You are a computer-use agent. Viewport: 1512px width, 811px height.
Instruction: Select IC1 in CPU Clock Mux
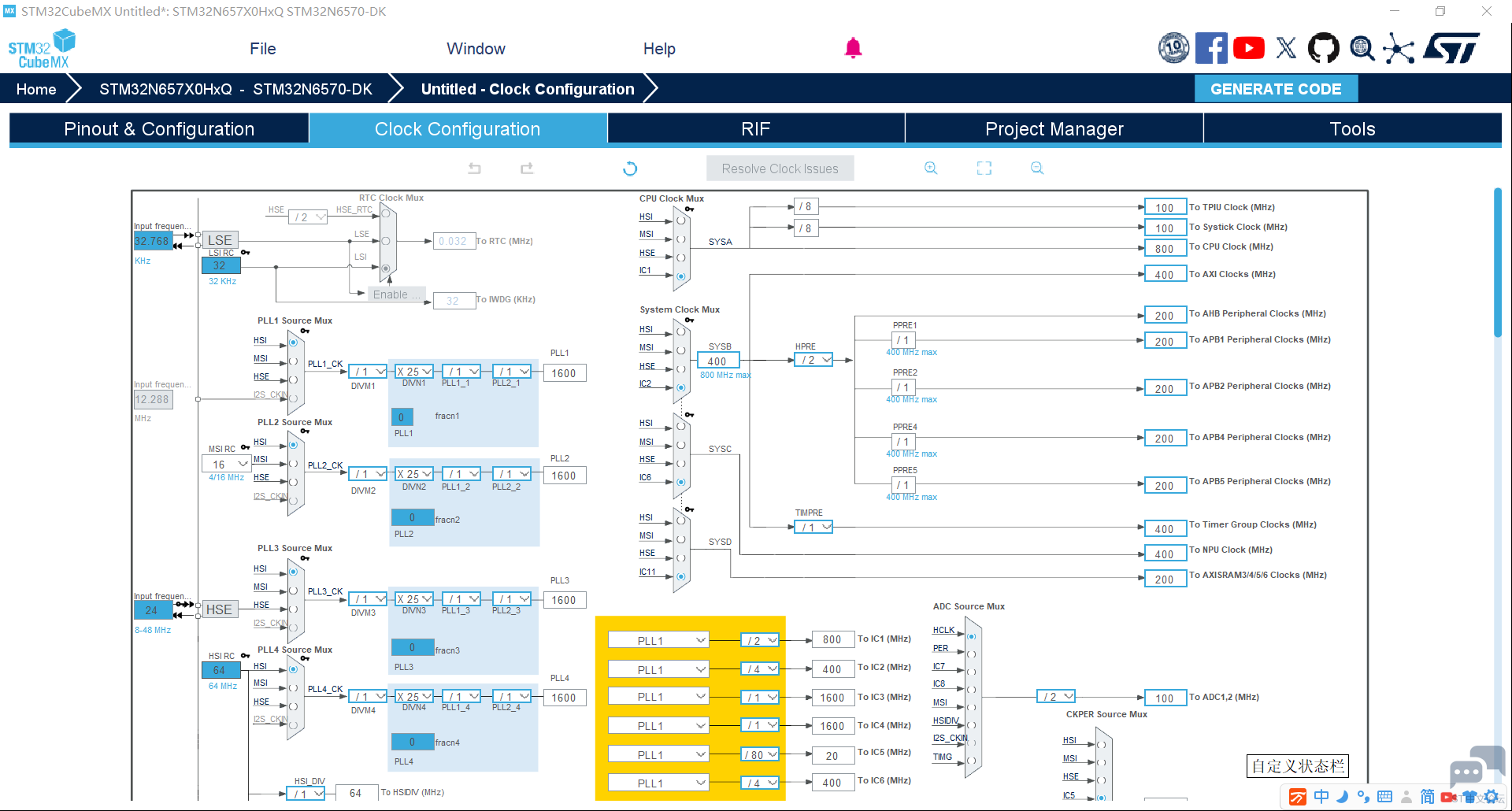coord(680,276)
